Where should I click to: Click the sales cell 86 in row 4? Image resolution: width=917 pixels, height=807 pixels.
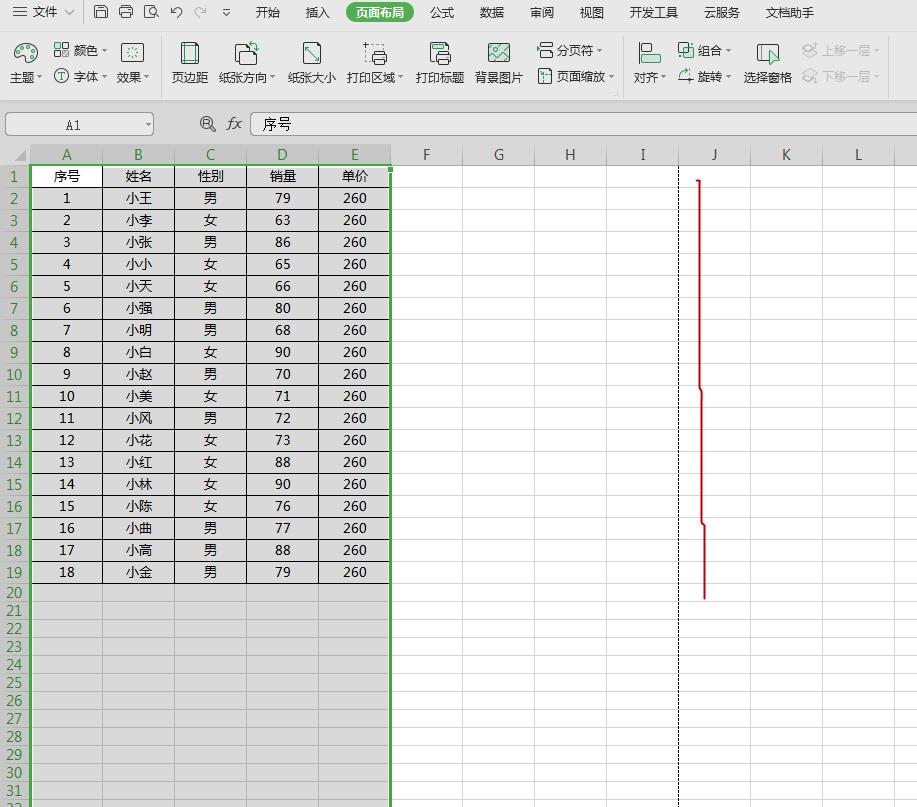click(282, 242)
